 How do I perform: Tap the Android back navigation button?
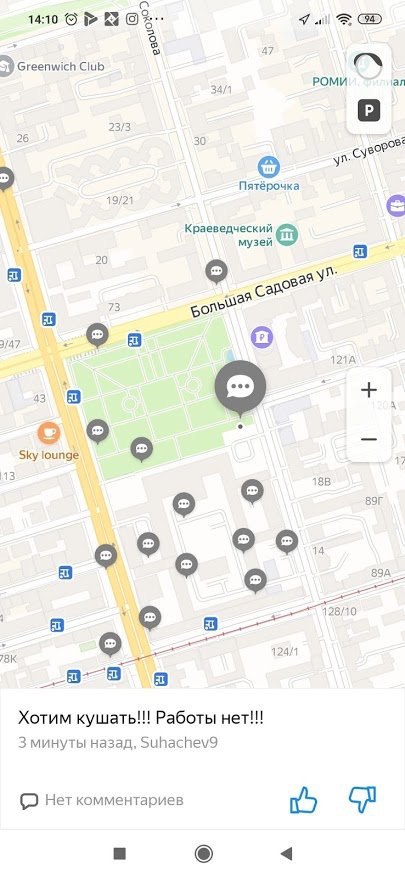(286, 853)
